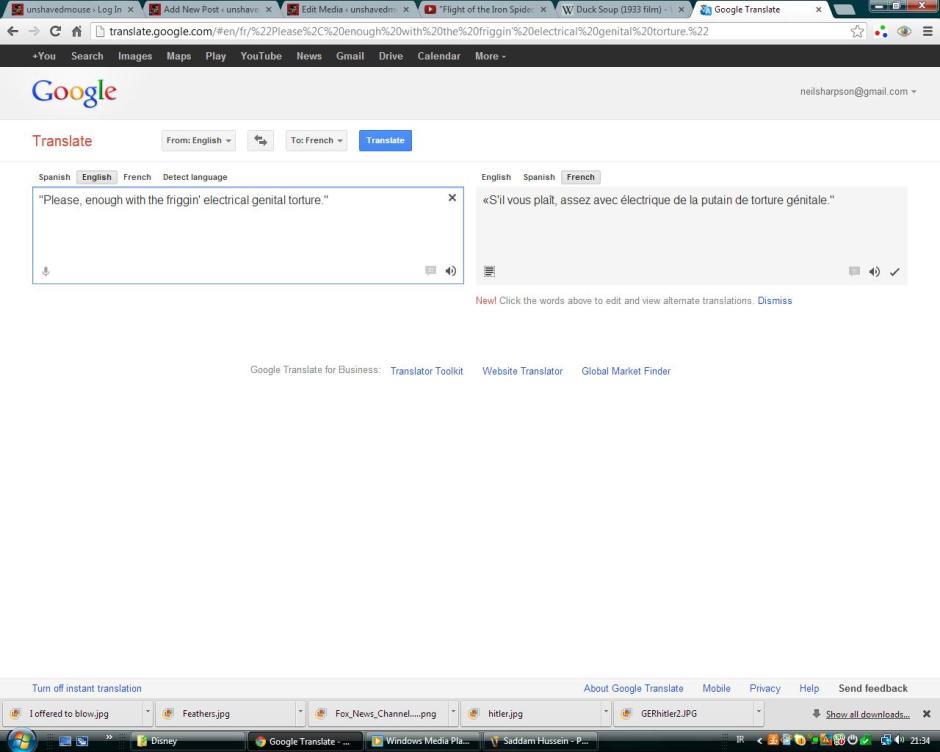This screenshot has width=940, height=752.
Task: Open the Chrome menu icon
Action: tap(926, 31)
